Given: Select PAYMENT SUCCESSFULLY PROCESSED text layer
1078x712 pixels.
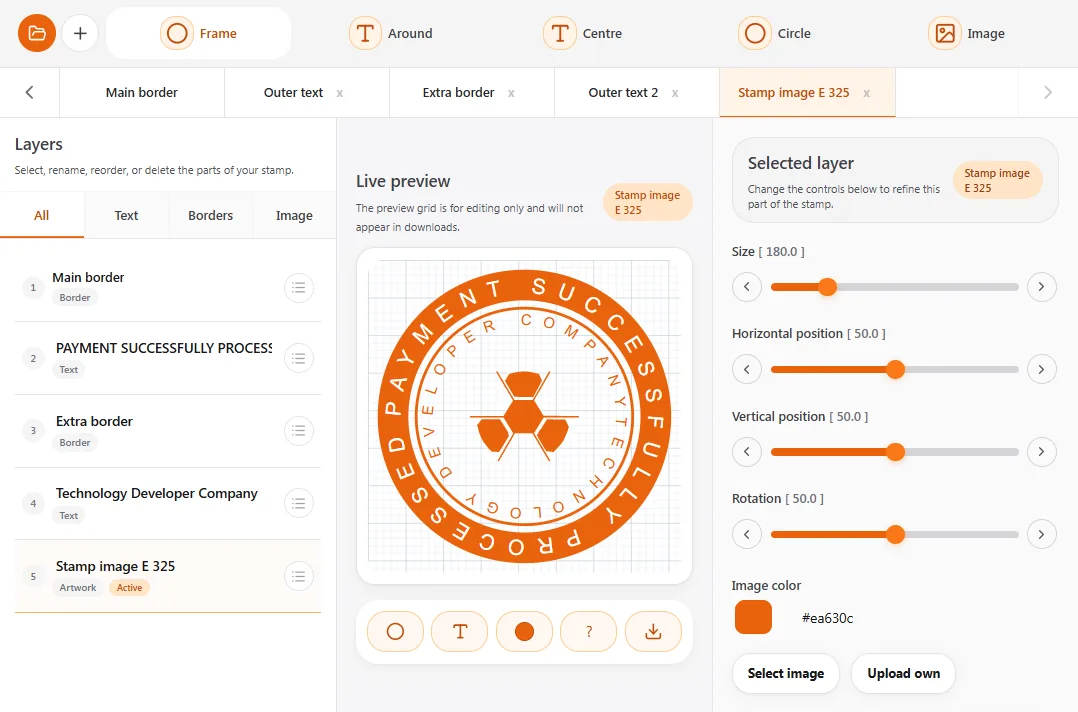Looking at the screenshot, I should (168, 358).
